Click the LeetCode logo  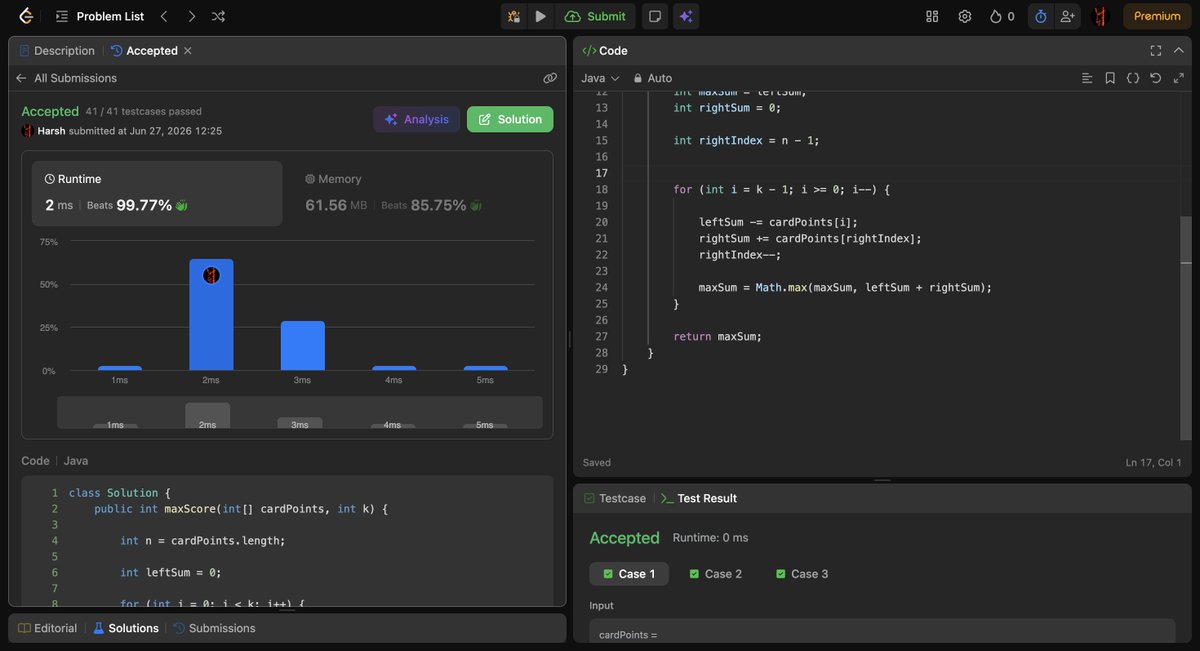coord(25,16)
